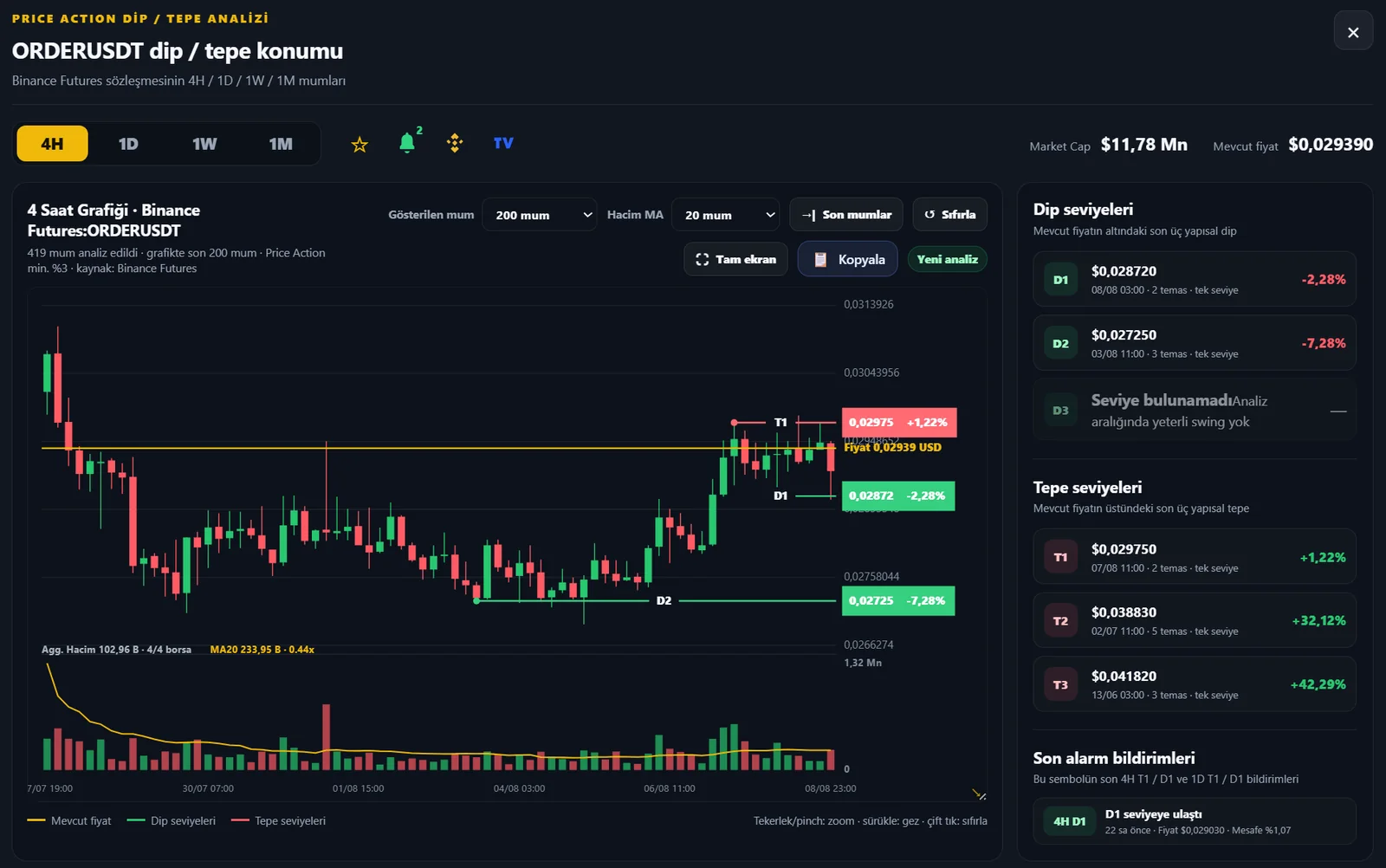Click the chart resize corner handle

point(979,794)
